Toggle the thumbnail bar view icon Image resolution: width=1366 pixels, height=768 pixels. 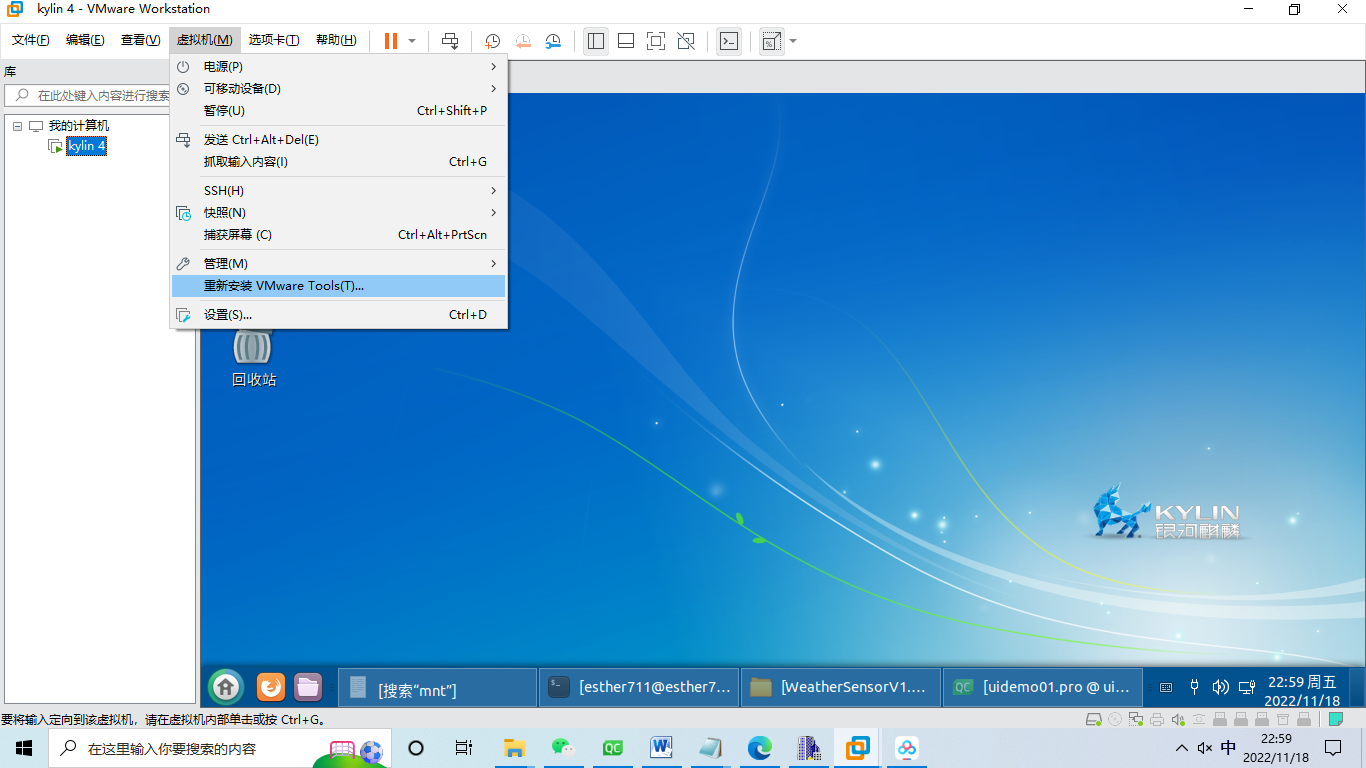626,41
